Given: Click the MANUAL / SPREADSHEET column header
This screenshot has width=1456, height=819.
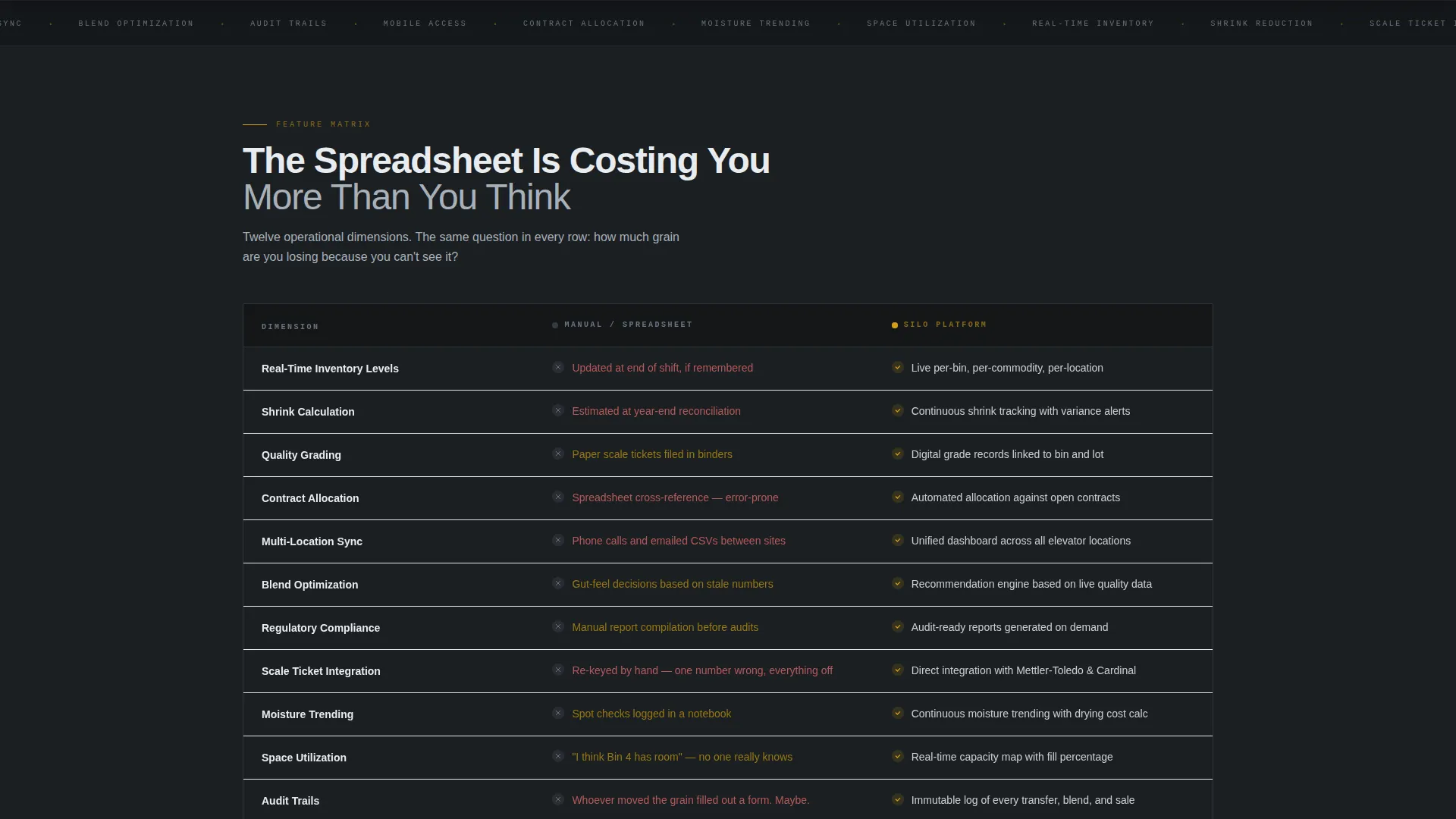Looking at the screenshot, I should [x=629, y=325].
